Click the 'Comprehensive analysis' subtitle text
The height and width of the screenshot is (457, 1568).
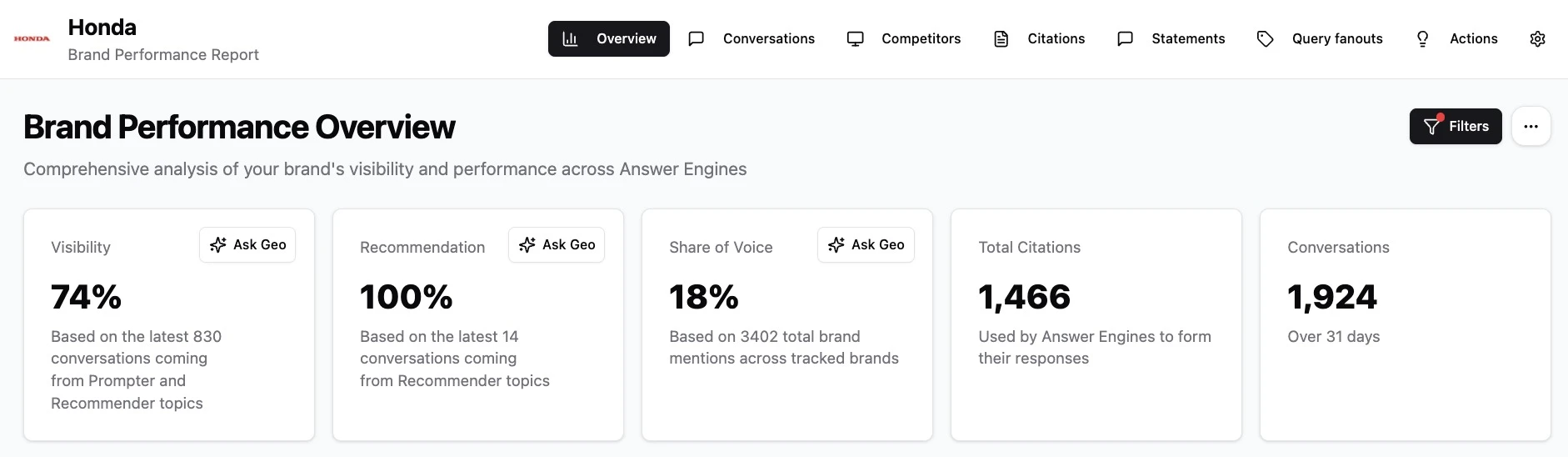[385, 169]
